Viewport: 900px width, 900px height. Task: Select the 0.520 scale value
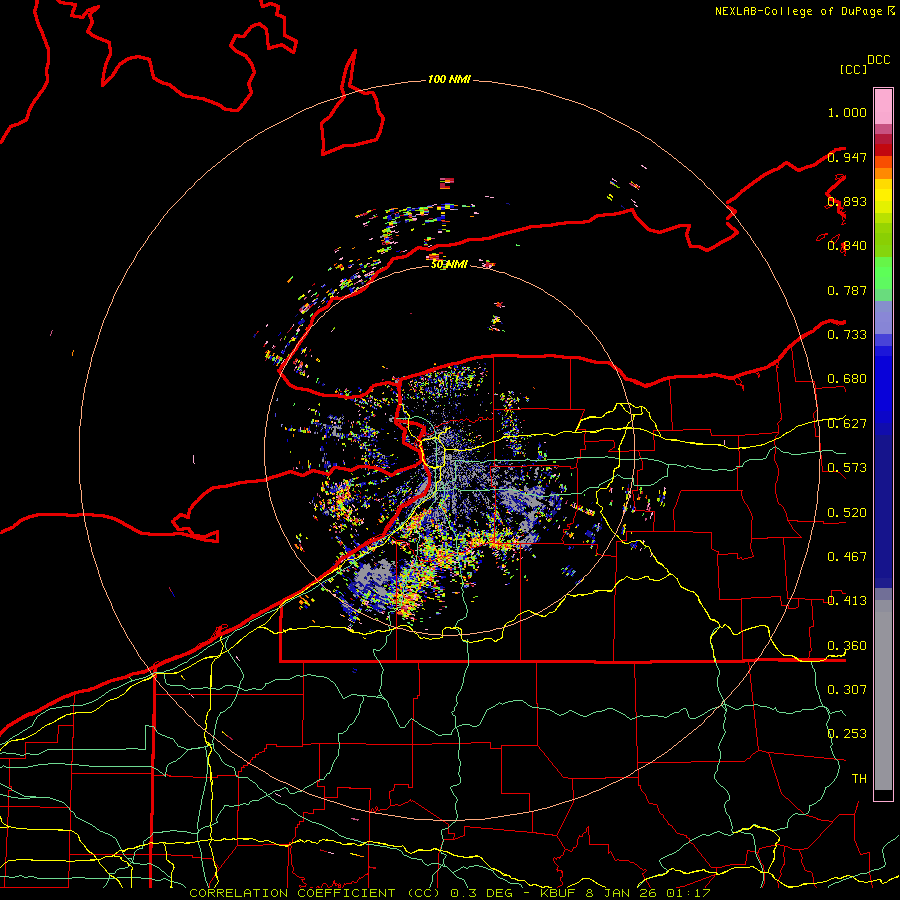coord(847,513)
